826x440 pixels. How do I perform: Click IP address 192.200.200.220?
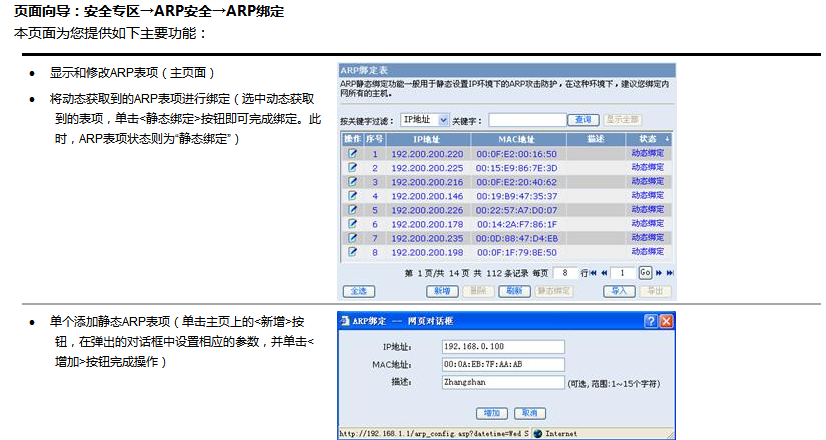[427, 154]
